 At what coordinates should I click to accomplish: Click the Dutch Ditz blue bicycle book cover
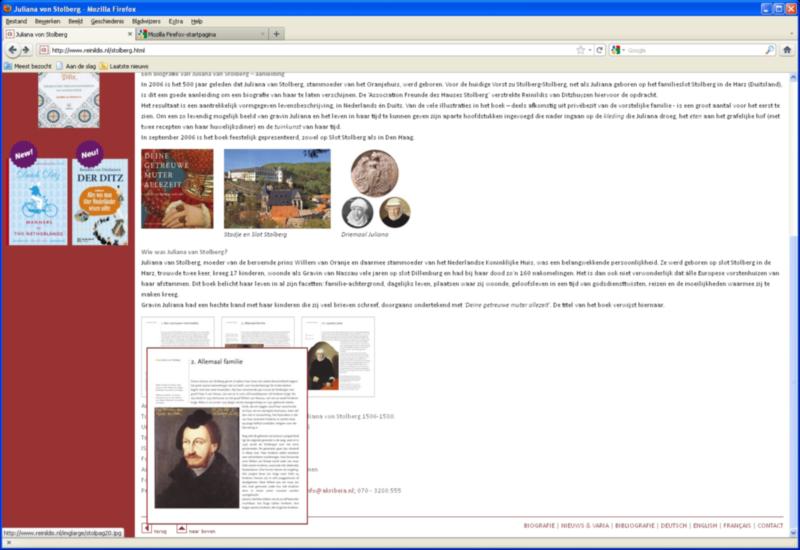click(38, 202)
